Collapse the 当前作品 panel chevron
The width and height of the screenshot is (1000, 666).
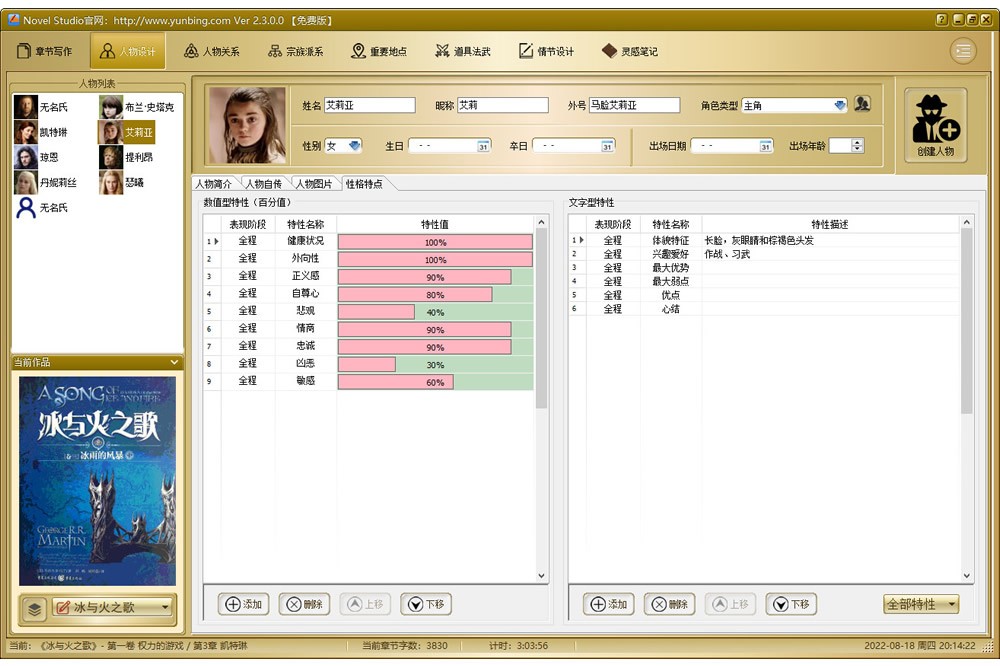pos(175,362)
